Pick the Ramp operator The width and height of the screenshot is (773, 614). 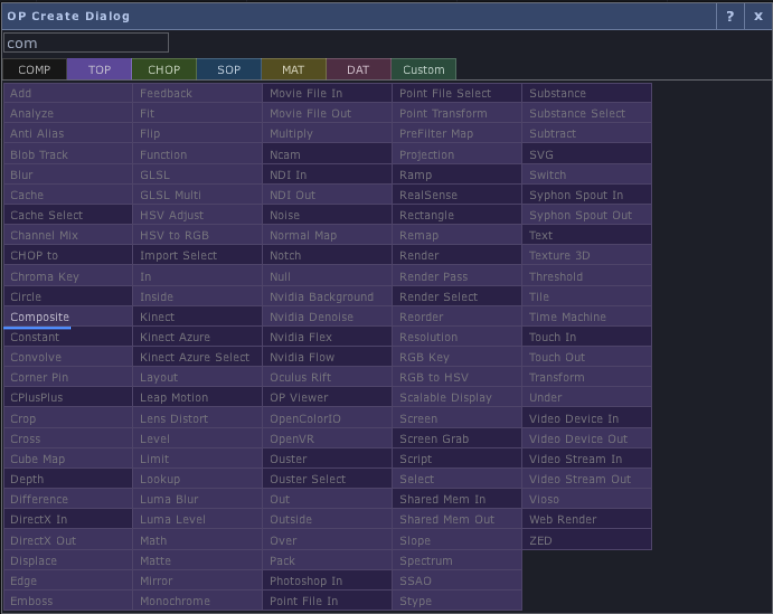pos(457,175)
